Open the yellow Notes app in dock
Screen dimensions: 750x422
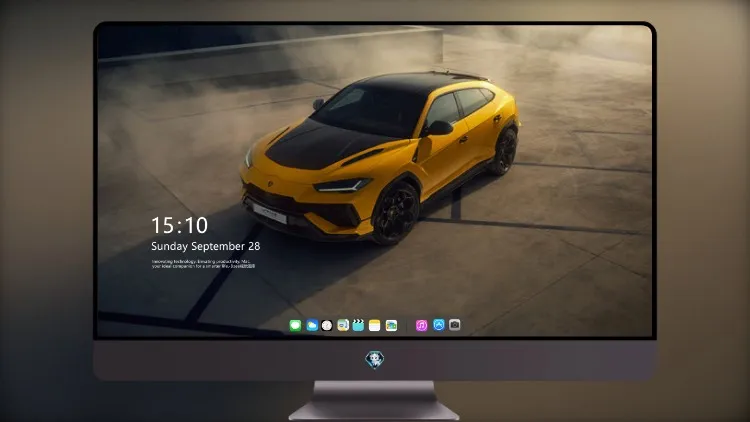pyautogui.click(x=375, y=325)
